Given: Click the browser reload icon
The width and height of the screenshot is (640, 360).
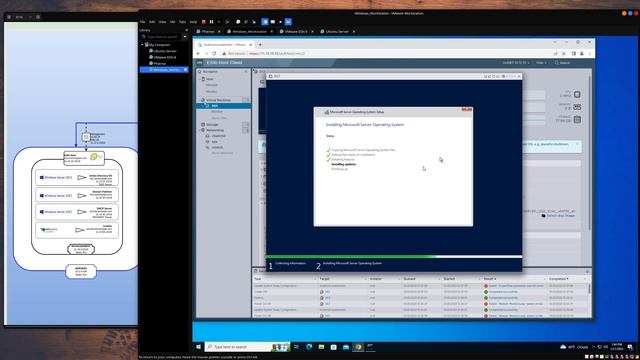Looking at the screenshot, I should click(214, 53).
